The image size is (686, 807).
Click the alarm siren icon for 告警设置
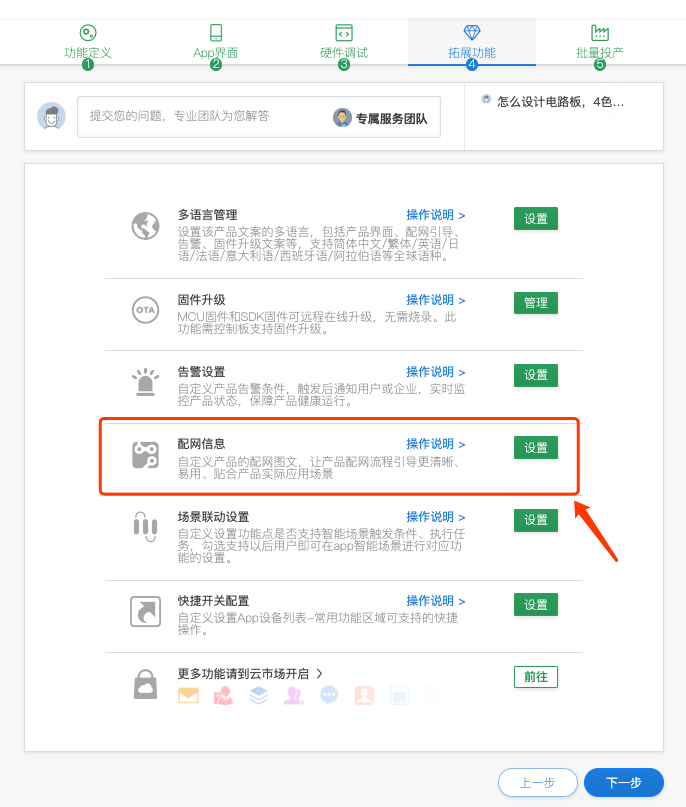pos(146,382)
